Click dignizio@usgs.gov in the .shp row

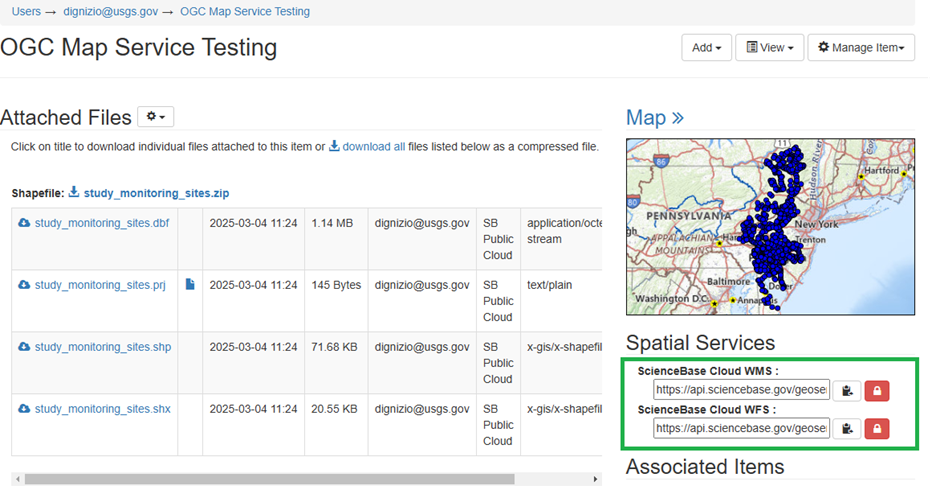click(x=422, y=347)
